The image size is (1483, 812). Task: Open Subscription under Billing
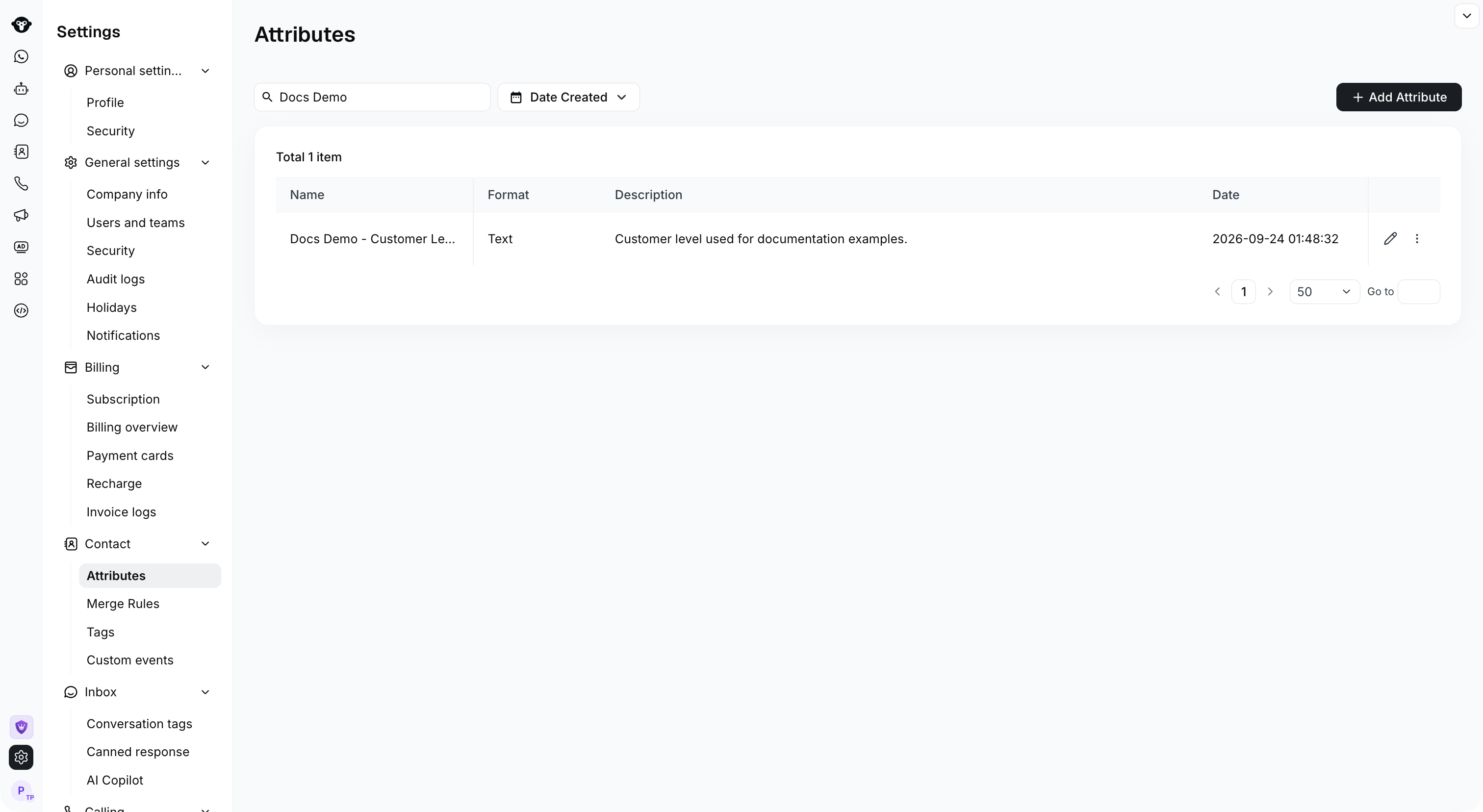pos(123,400)
